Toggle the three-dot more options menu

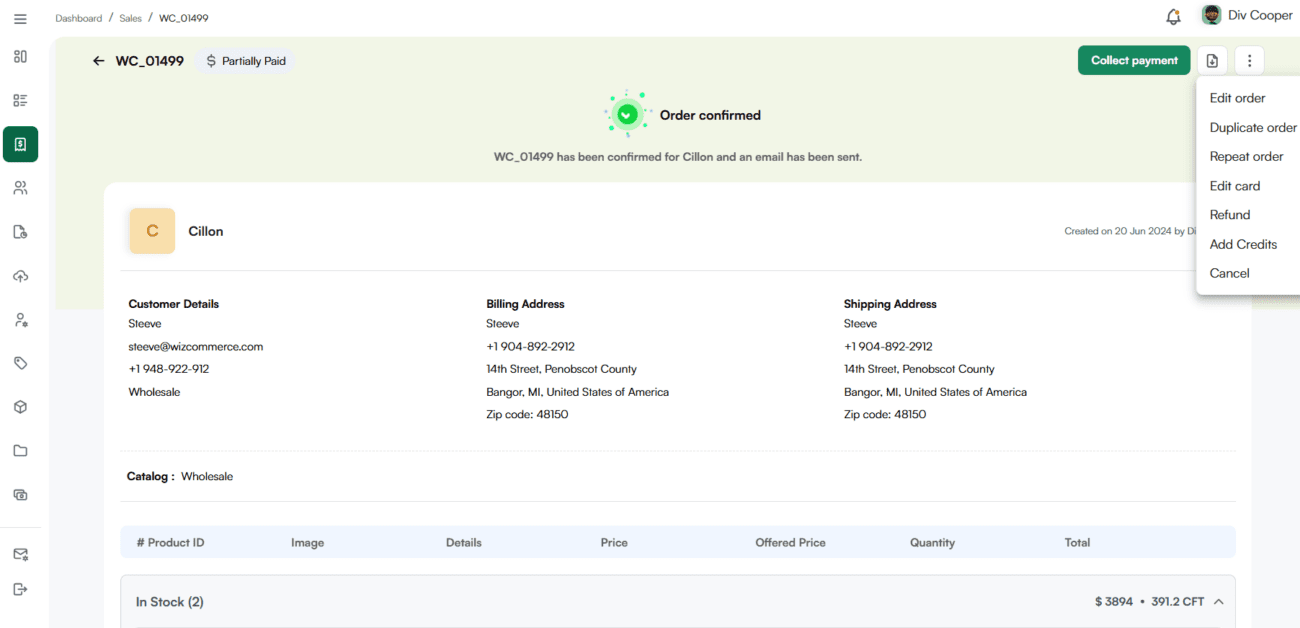click(x=1249, y=61)
